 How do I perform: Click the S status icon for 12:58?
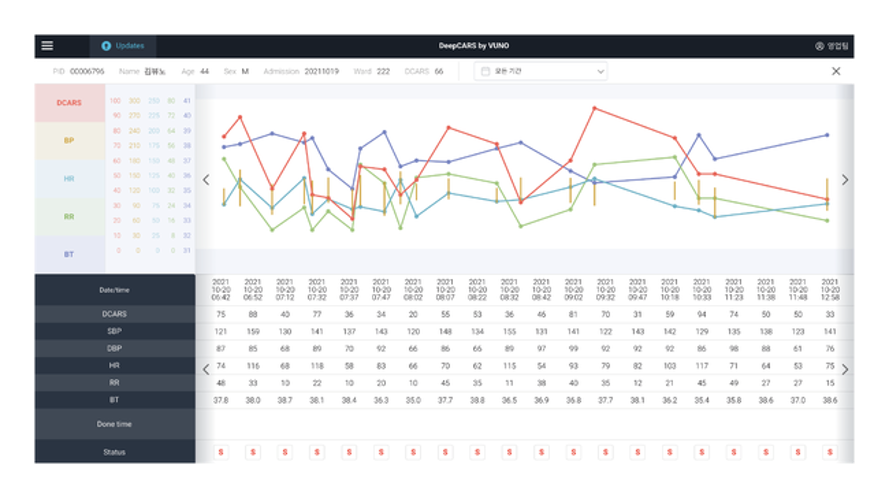tap(829, 452)
